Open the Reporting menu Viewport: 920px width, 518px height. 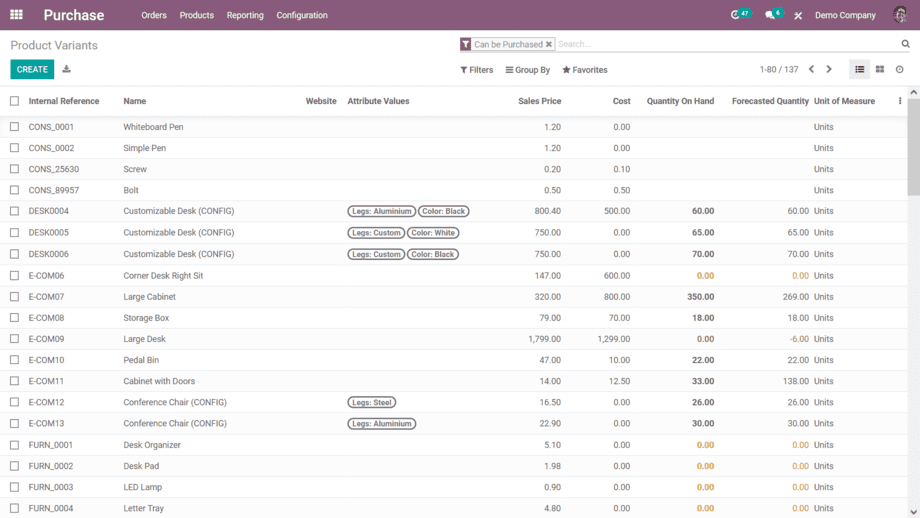[245, 15]
